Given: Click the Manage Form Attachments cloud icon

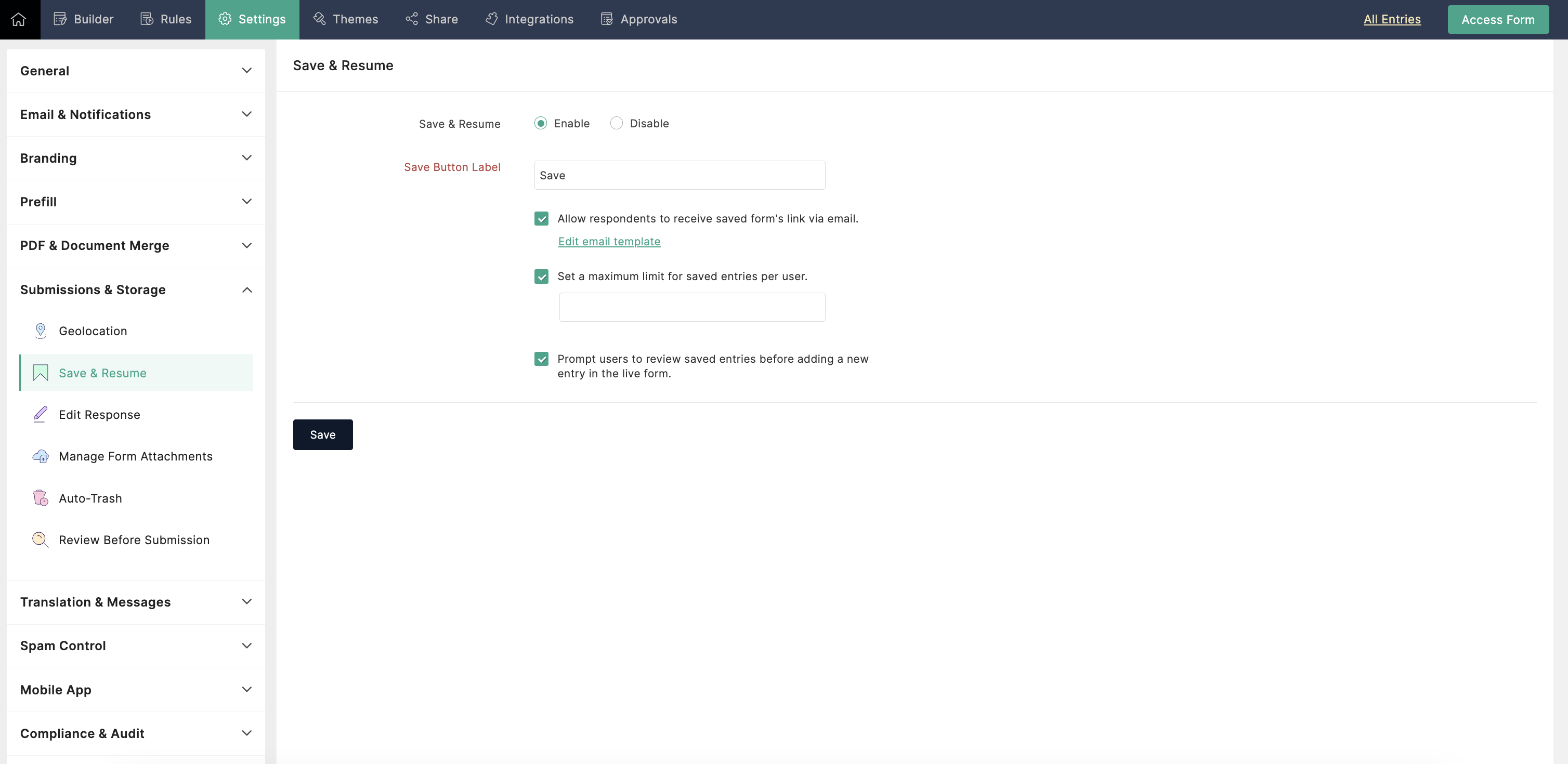Looking at the screenshot, I should click(x=40, y=456).
